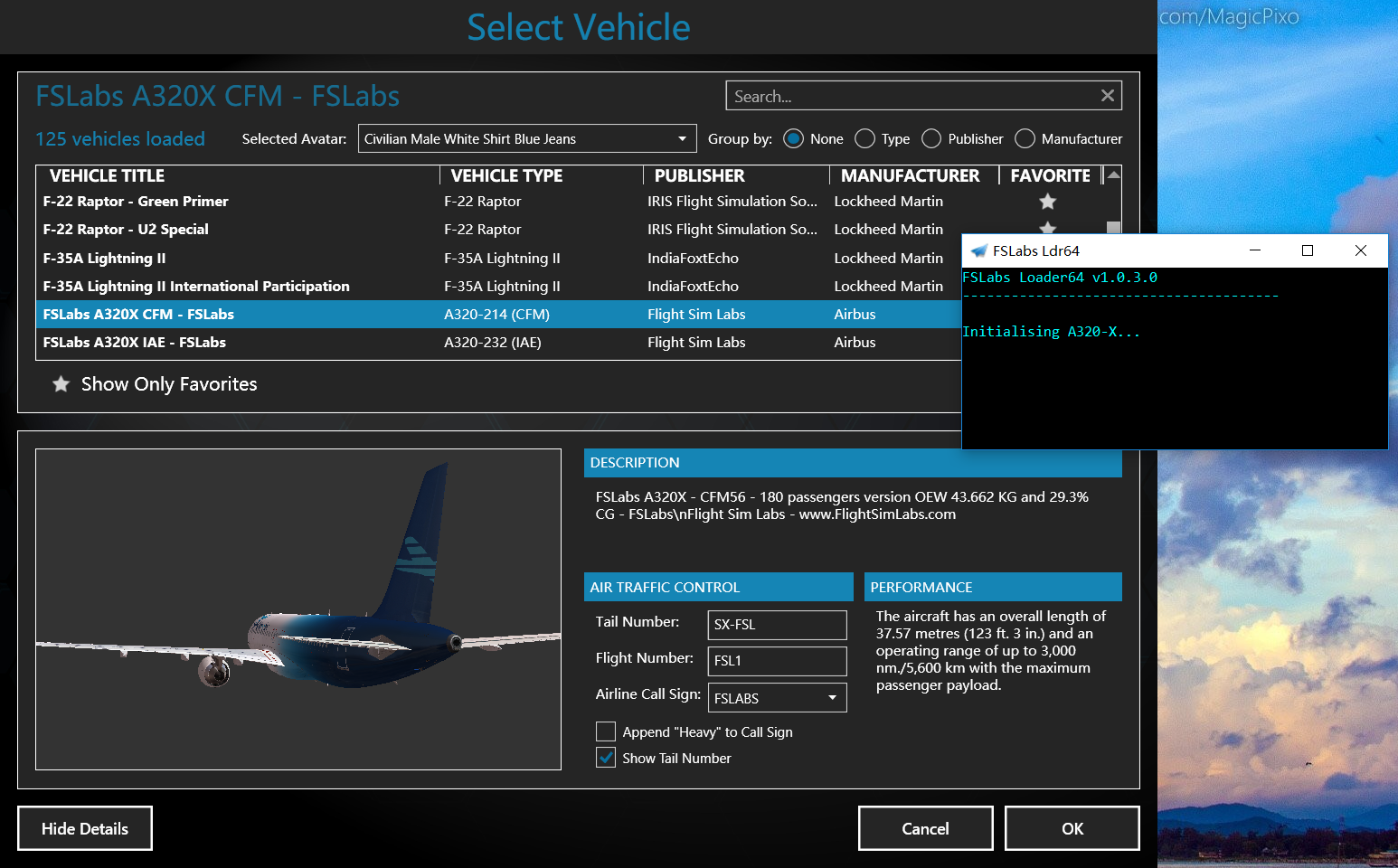Sort by VEHICLE TITLE column header
The height and width of the screenshot is (868, 1398).
point(107,175)
